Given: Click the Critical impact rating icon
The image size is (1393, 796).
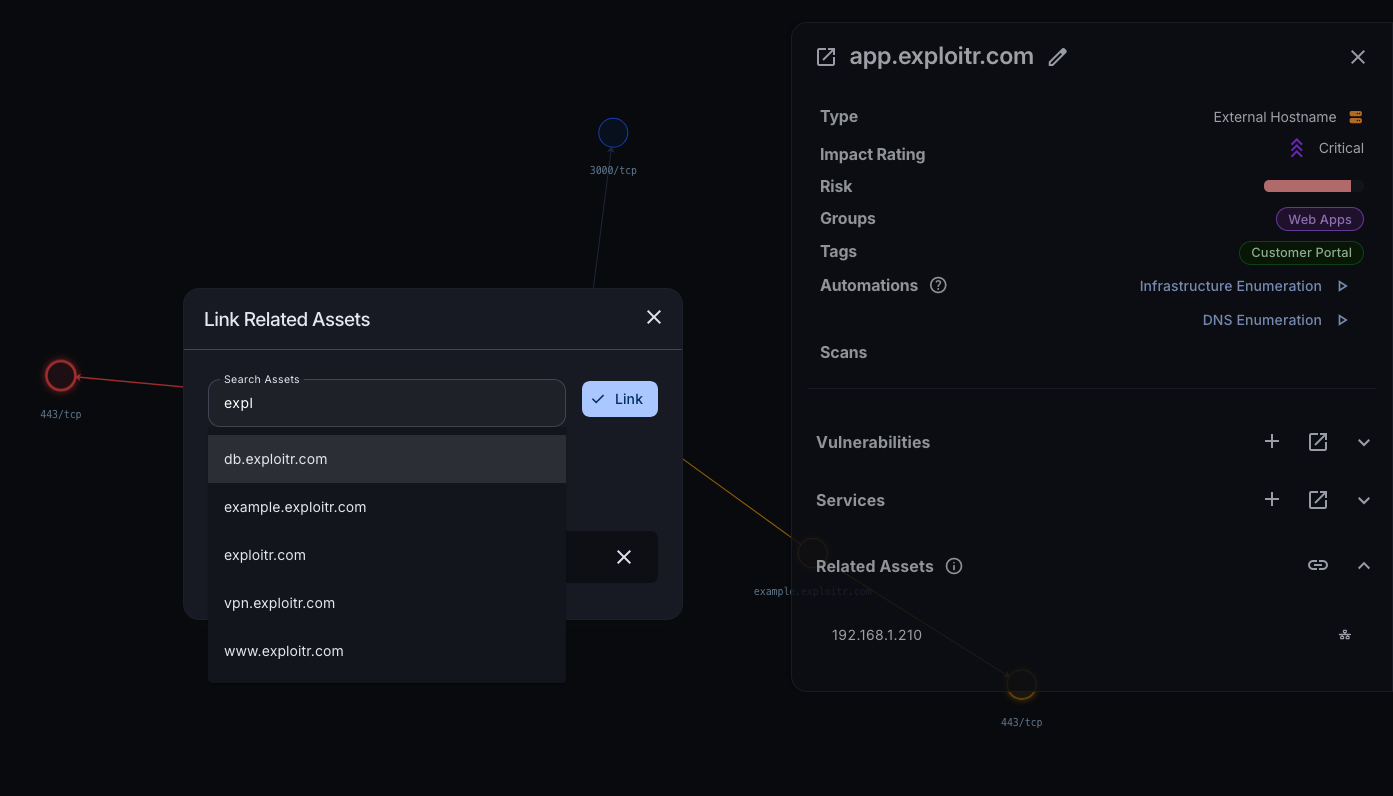Looking at the screenshot, I should [1297, 148].
